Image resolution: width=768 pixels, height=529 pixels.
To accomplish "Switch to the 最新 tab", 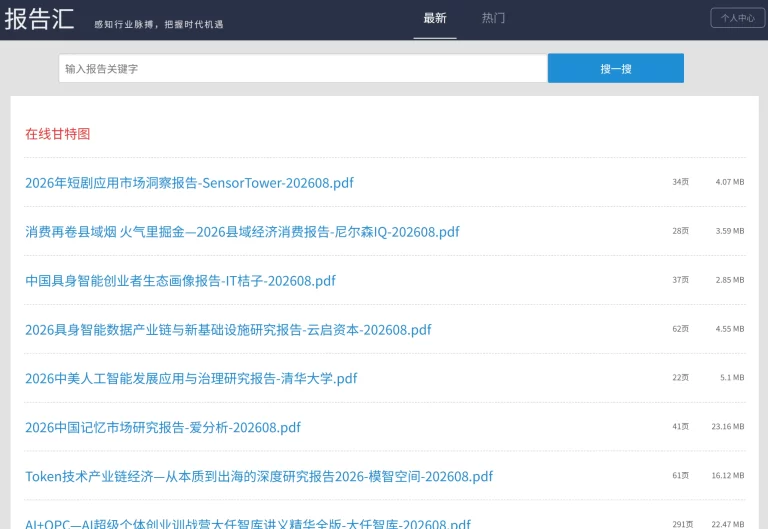I will [x=435, y=19].
